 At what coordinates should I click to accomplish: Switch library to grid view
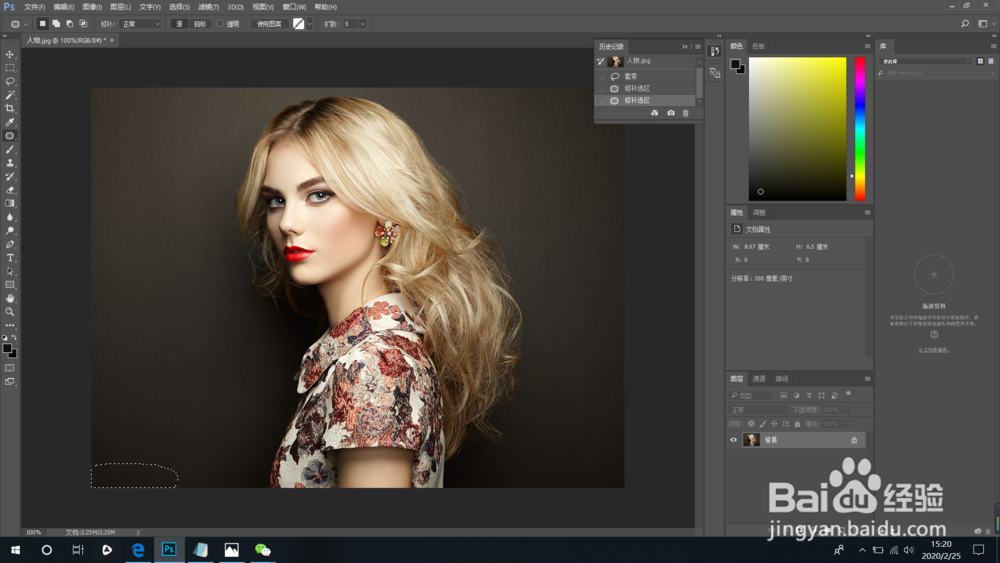980,61
